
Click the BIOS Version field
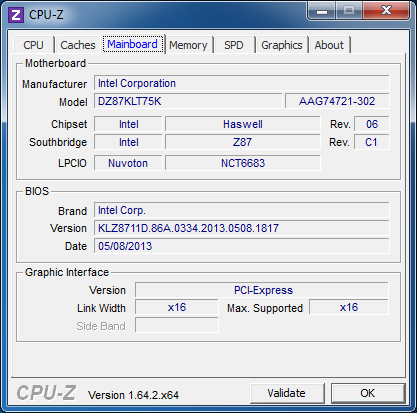click(242, 228)
